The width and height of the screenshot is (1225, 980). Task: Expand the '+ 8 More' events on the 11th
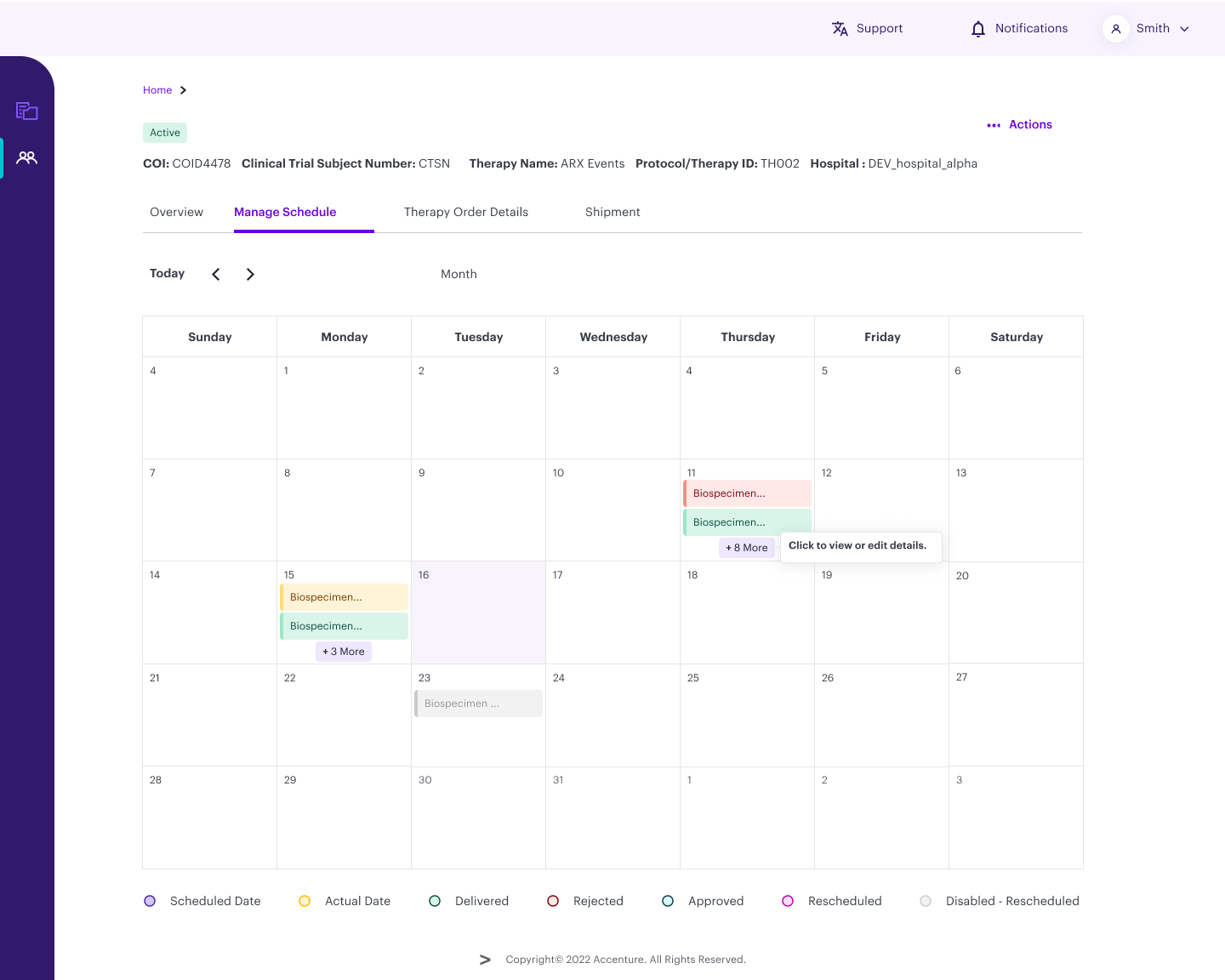[746, 548]
